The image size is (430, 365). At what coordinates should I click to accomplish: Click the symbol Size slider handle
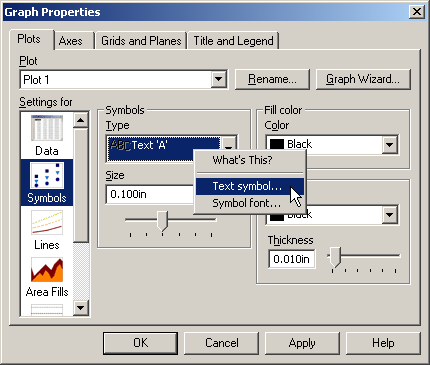(162, 221)
